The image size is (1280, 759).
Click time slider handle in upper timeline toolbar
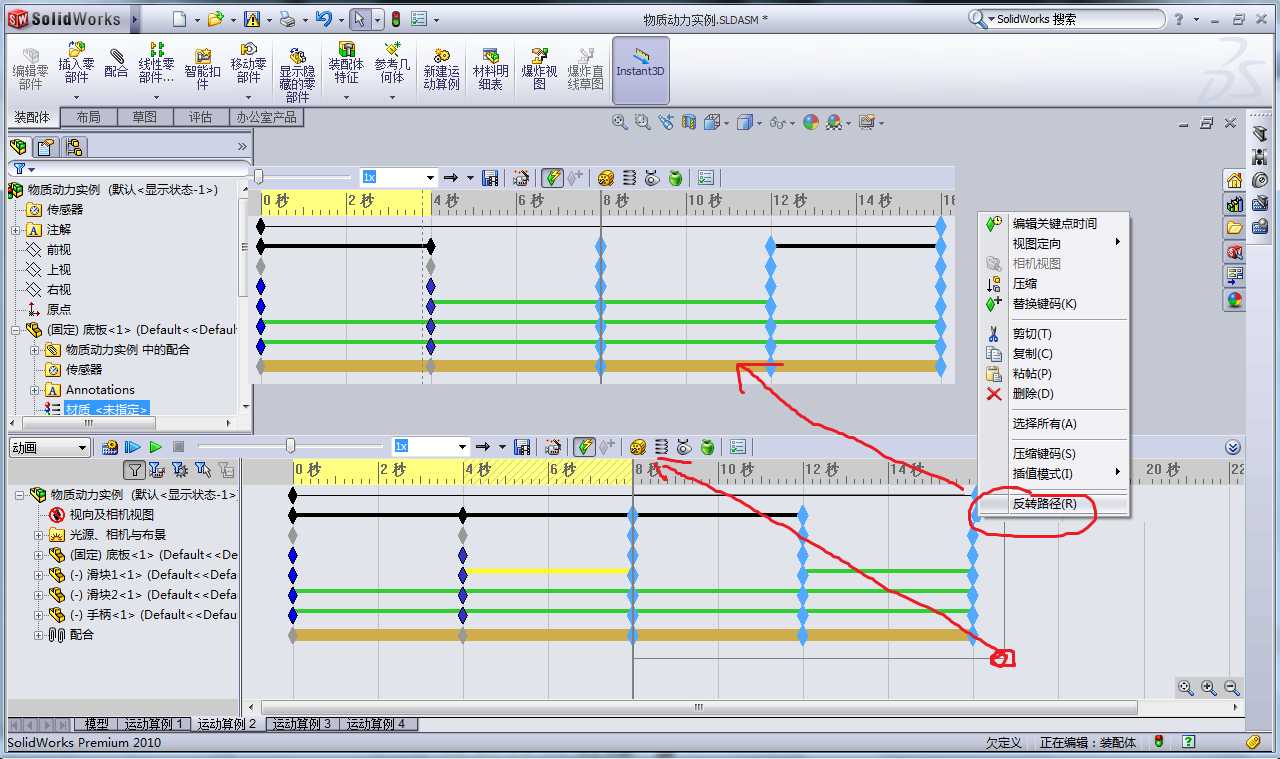(x=258, y=177)
